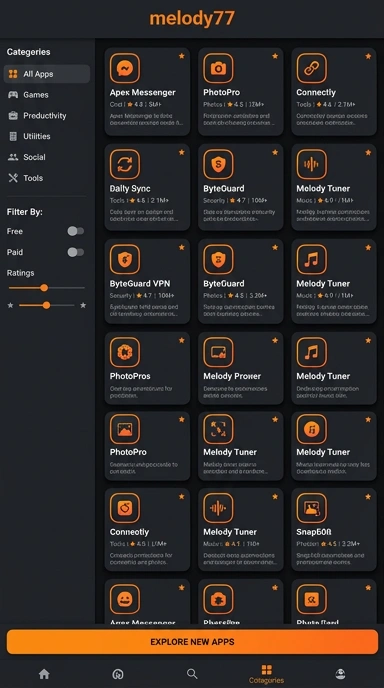Screen dimensions: 384x688
Task: Open the Profile avatar in bottom navigation
Action: (340, 674)
